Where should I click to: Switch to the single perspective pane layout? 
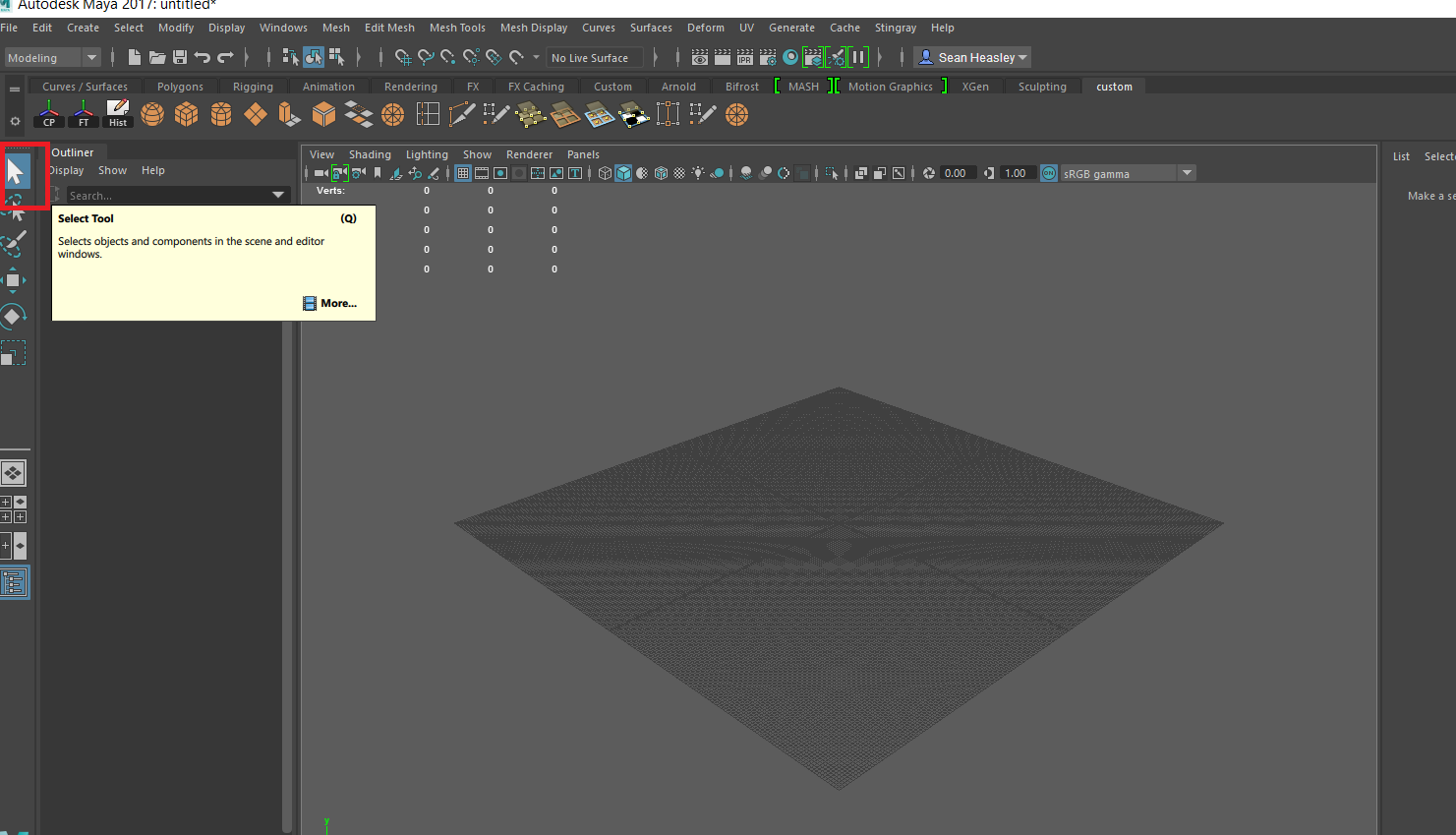(x=13, y=473)
